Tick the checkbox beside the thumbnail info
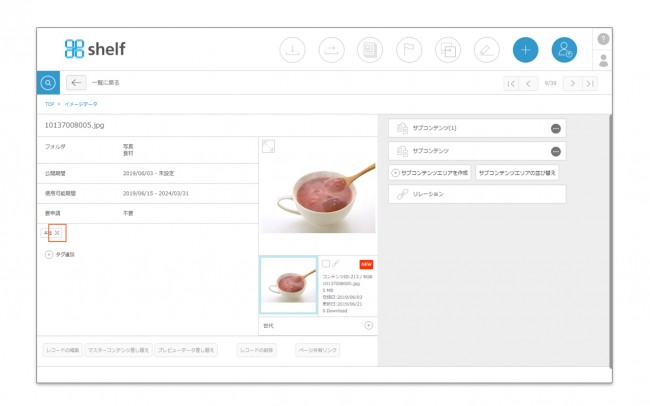 (326, 264)
